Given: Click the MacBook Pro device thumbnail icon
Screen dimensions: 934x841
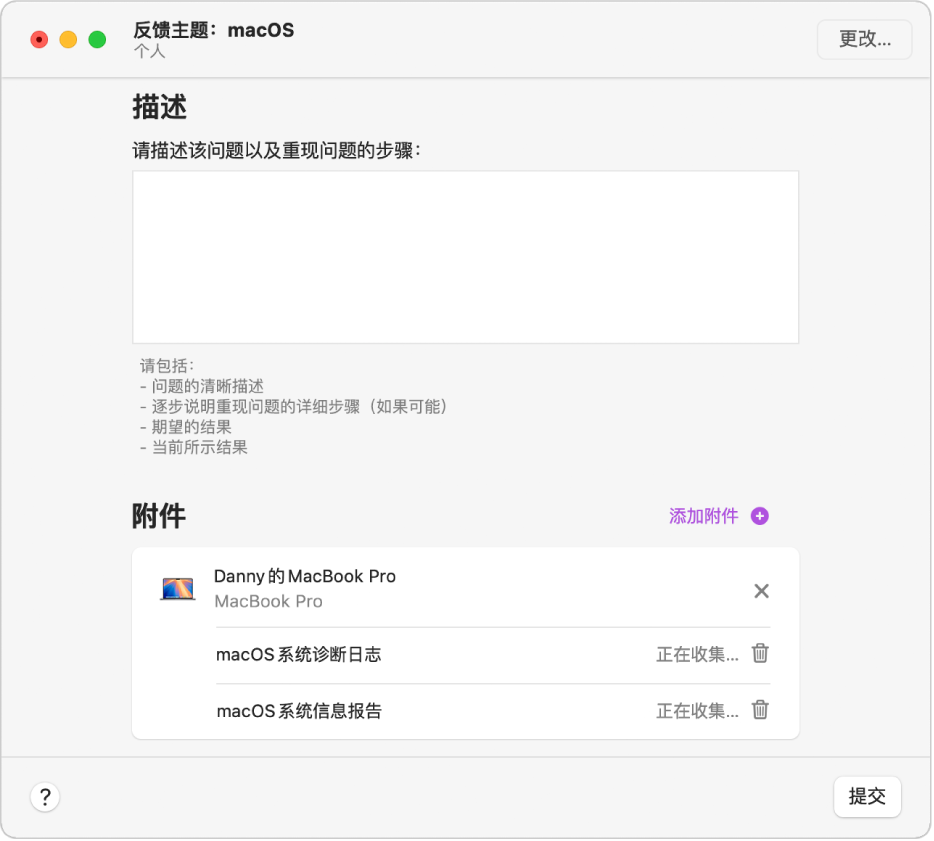Looking at the screenshot, I should click(x=178, y=588).
